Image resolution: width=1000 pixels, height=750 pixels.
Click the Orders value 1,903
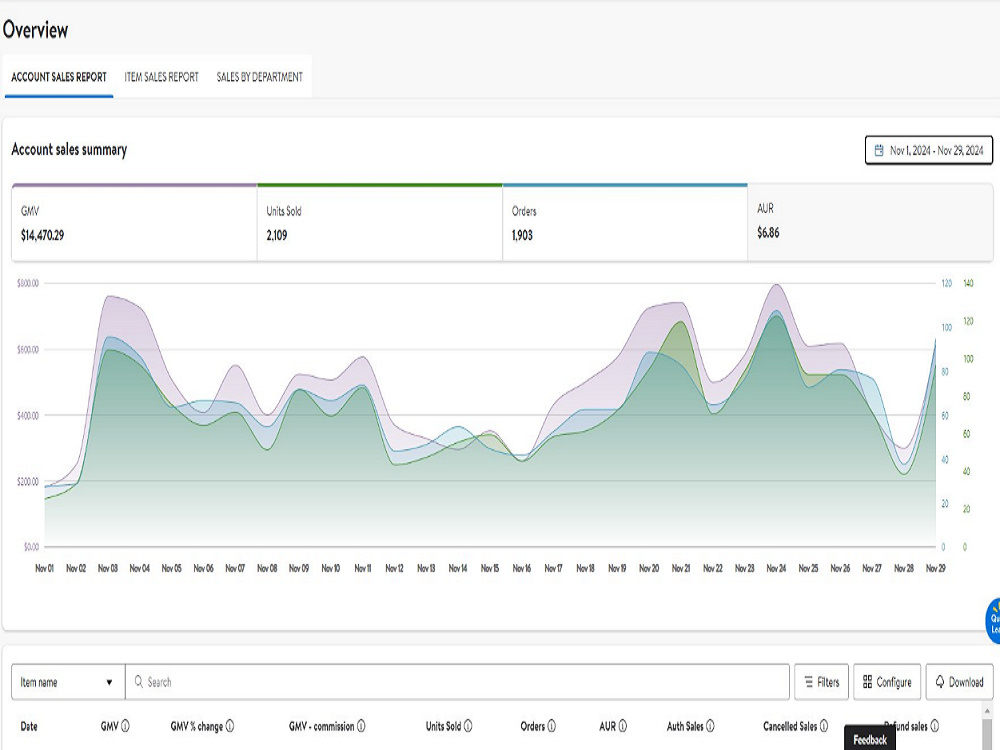click(522, 235)
